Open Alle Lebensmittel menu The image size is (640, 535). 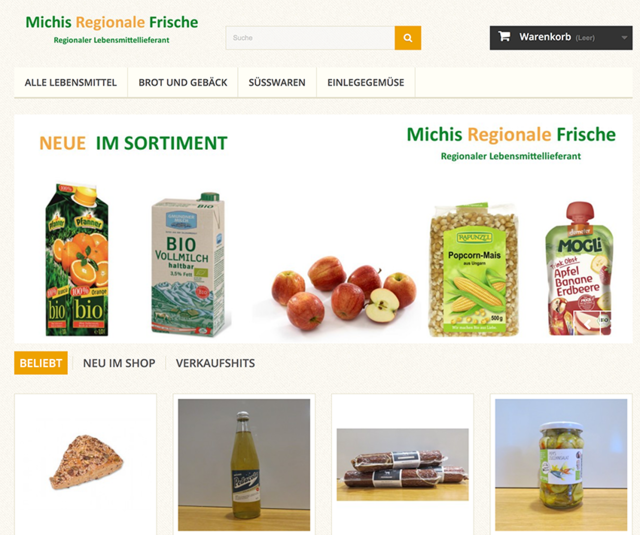coord(71,82)
